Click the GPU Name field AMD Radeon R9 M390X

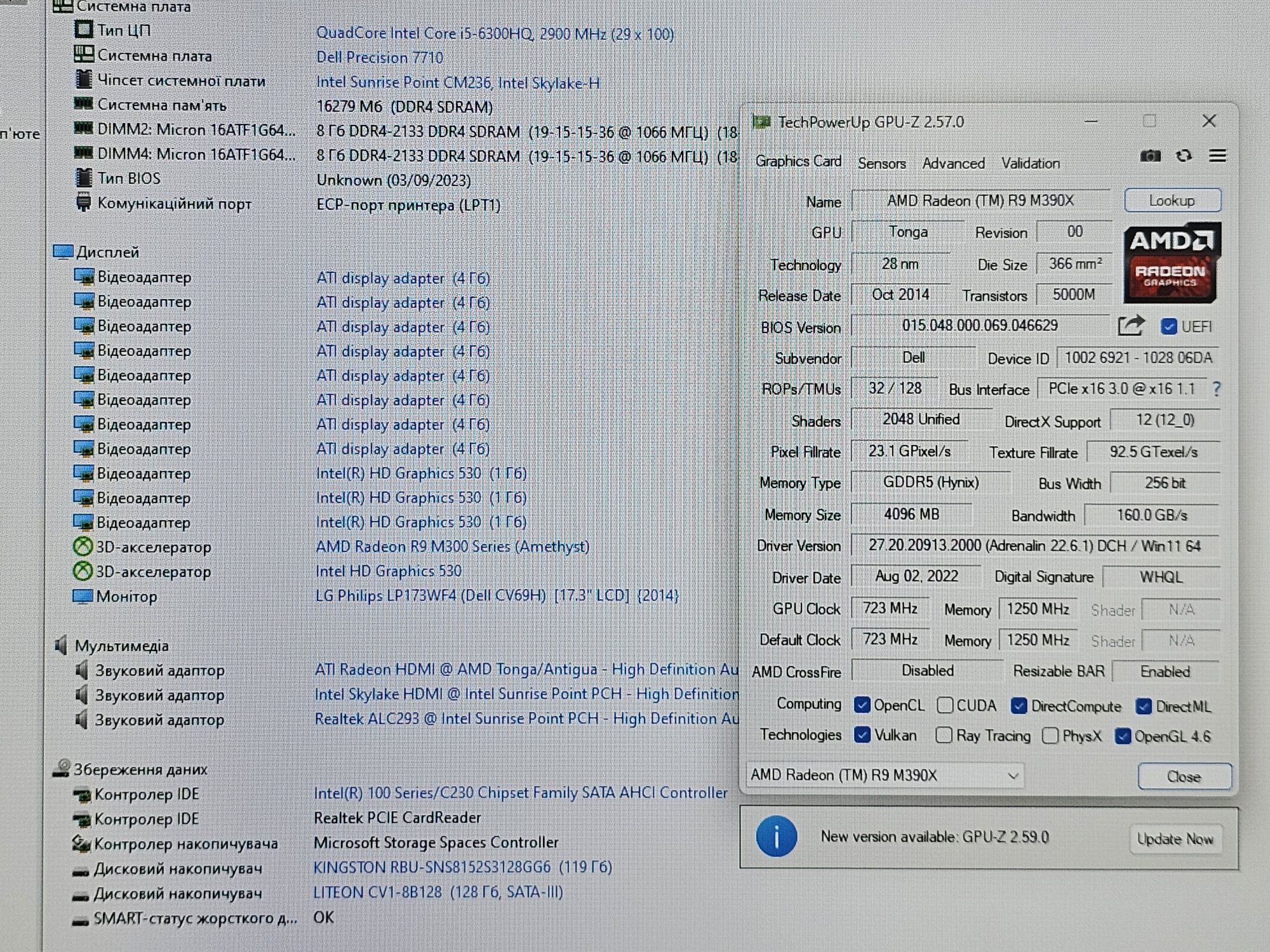(980, 201)
